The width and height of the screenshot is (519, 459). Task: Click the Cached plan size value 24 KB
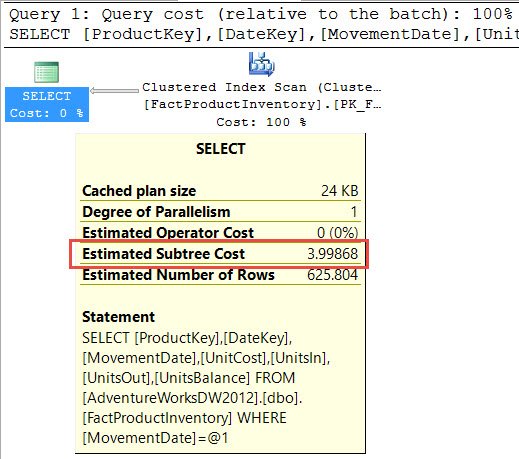pos(340,191)
